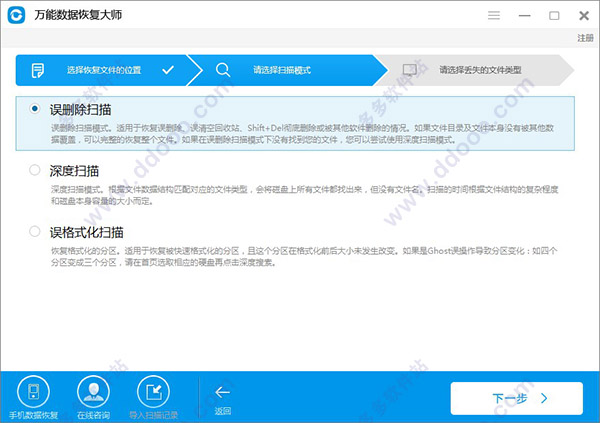Viewport: 600px width, 423px height.
Task: Click the 注册 register link
Action: coord(585,38)
